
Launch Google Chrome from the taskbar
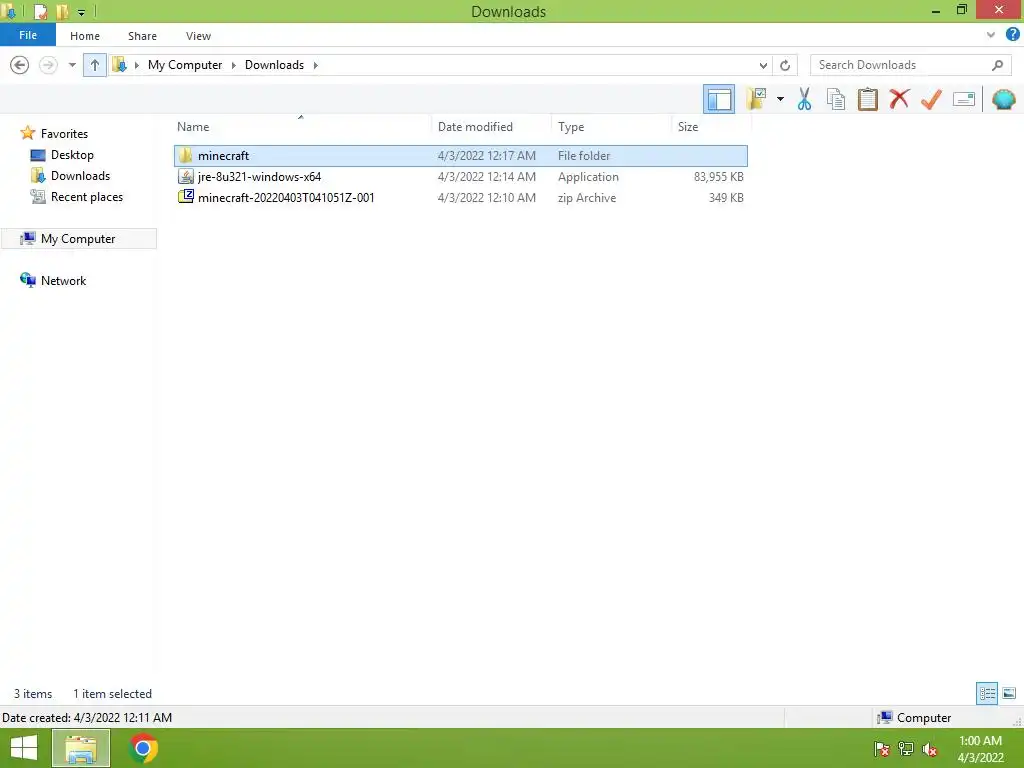pos(144,748)
